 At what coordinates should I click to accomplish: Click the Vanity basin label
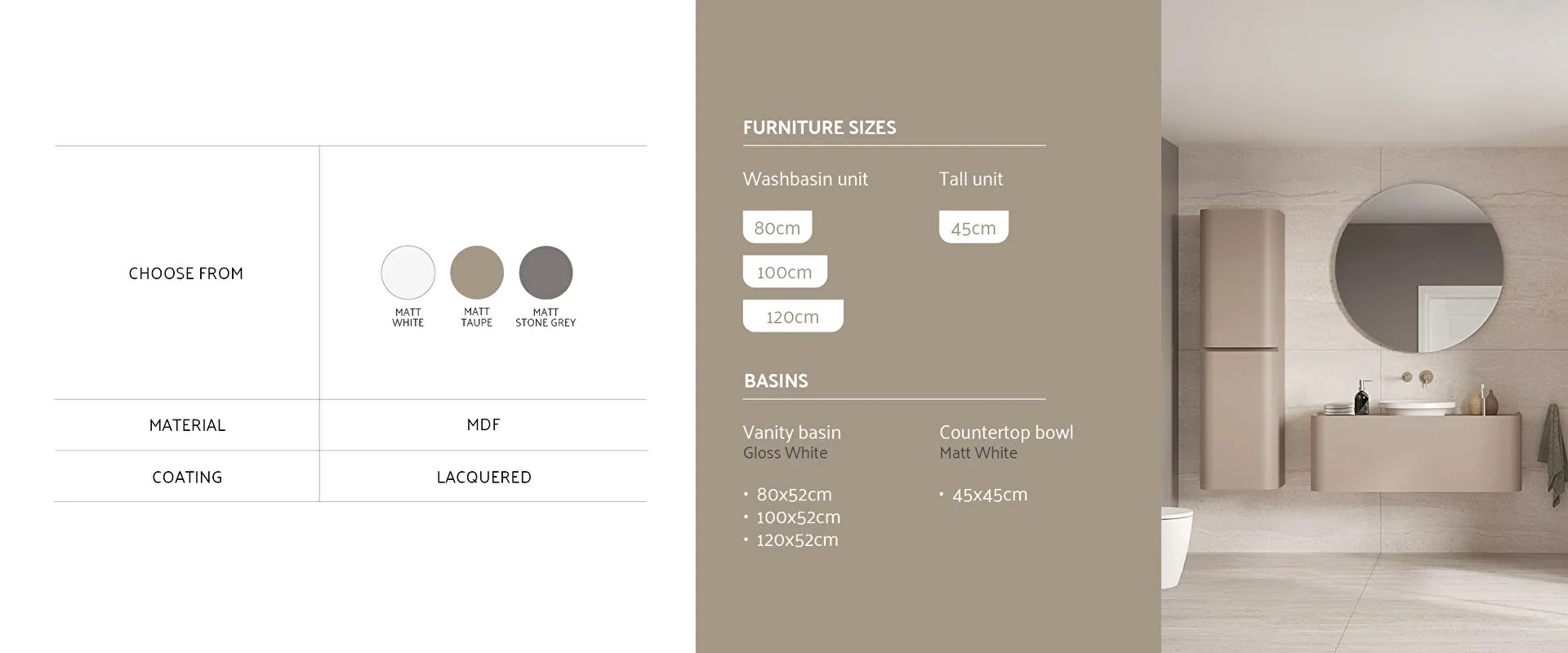click(x=791, y=433)
